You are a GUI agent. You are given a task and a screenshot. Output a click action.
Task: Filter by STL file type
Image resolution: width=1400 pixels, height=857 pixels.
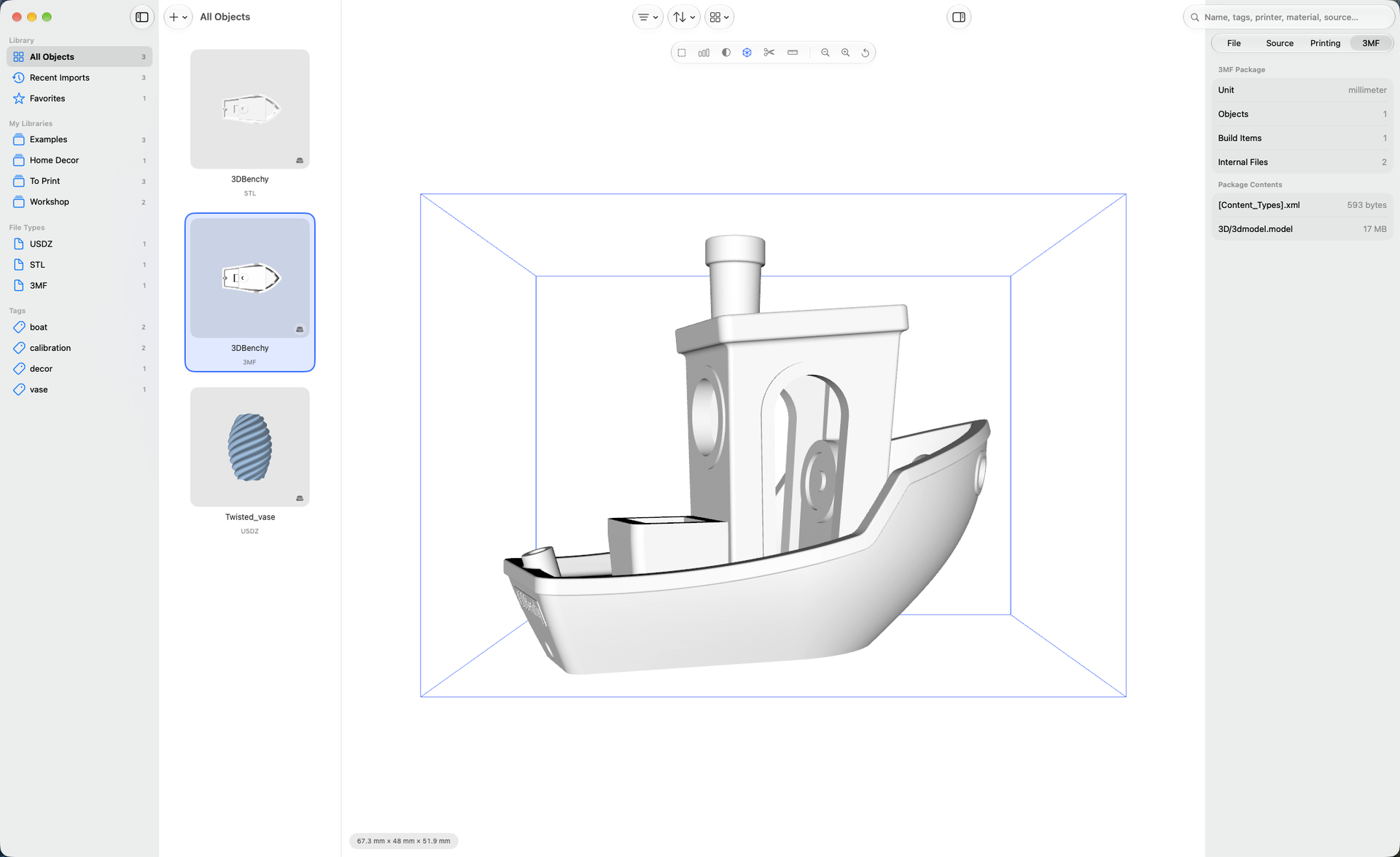pos(79,265)
